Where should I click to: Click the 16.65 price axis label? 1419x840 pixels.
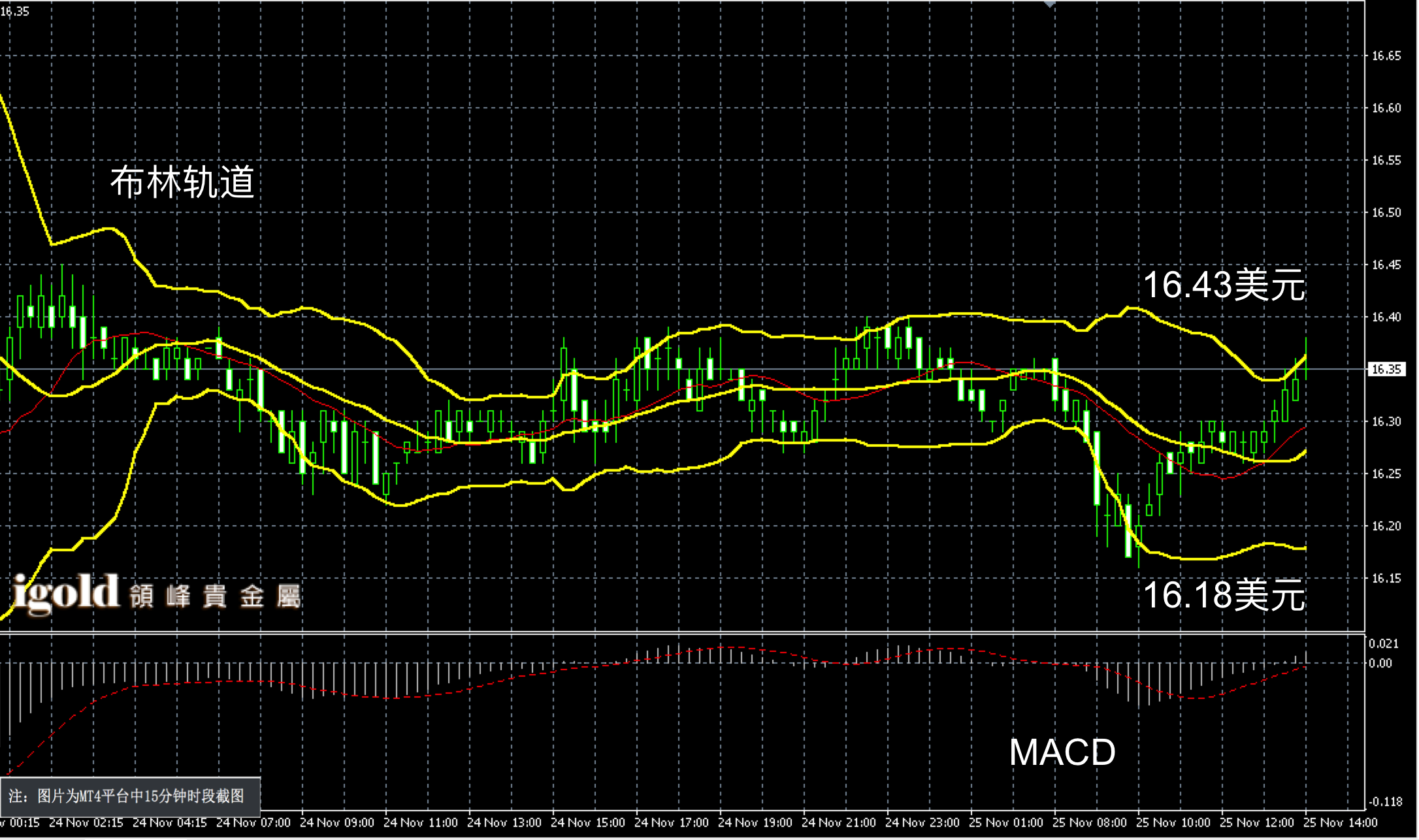tap(1386, 56)
